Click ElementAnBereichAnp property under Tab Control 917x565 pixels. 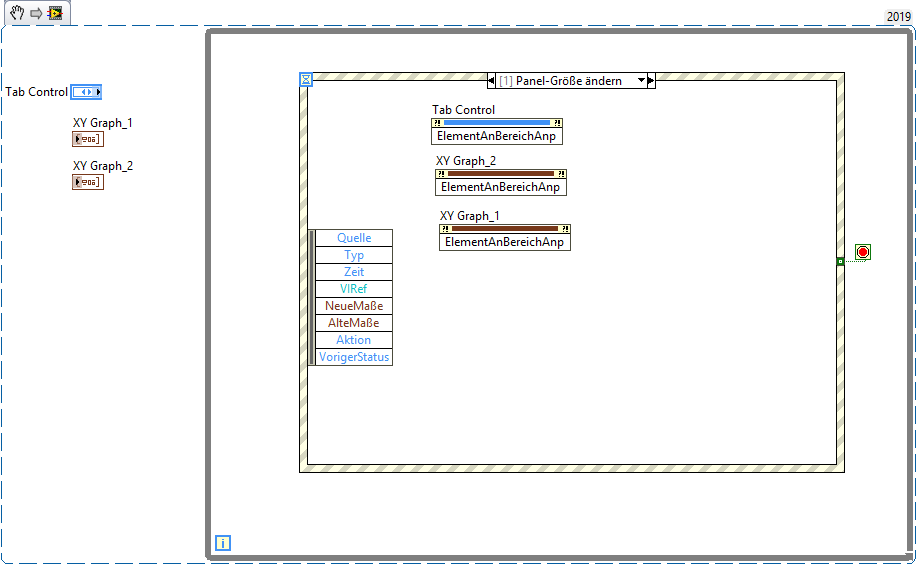(497, 136)
